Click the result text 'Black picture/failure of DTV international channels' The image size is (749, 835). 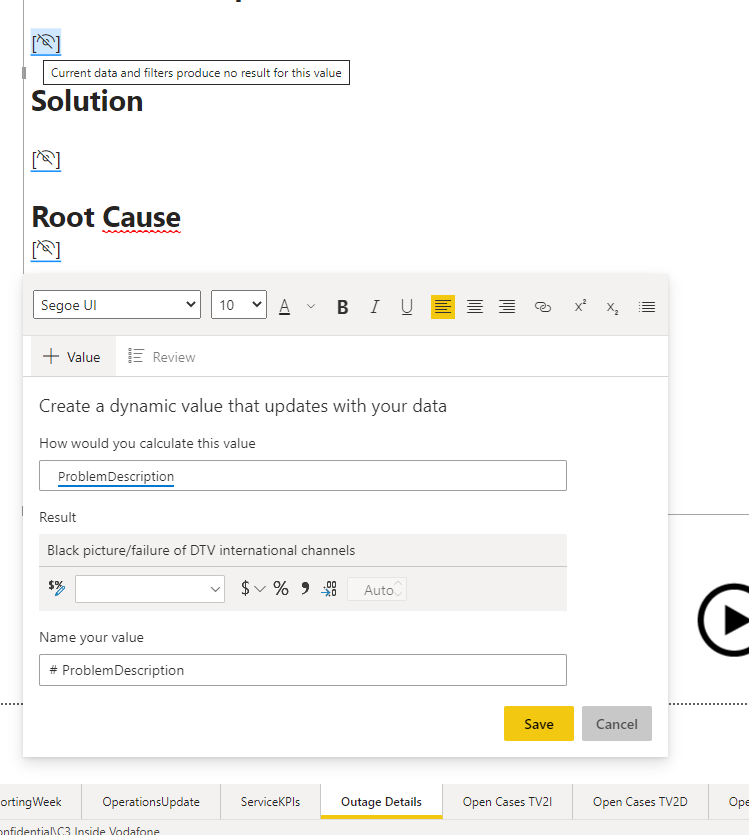pyautogui.click(x=201, y=550)
